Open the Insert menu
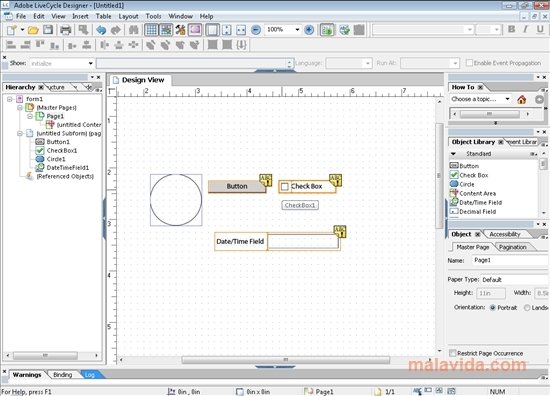 click(x=80, y=16)
